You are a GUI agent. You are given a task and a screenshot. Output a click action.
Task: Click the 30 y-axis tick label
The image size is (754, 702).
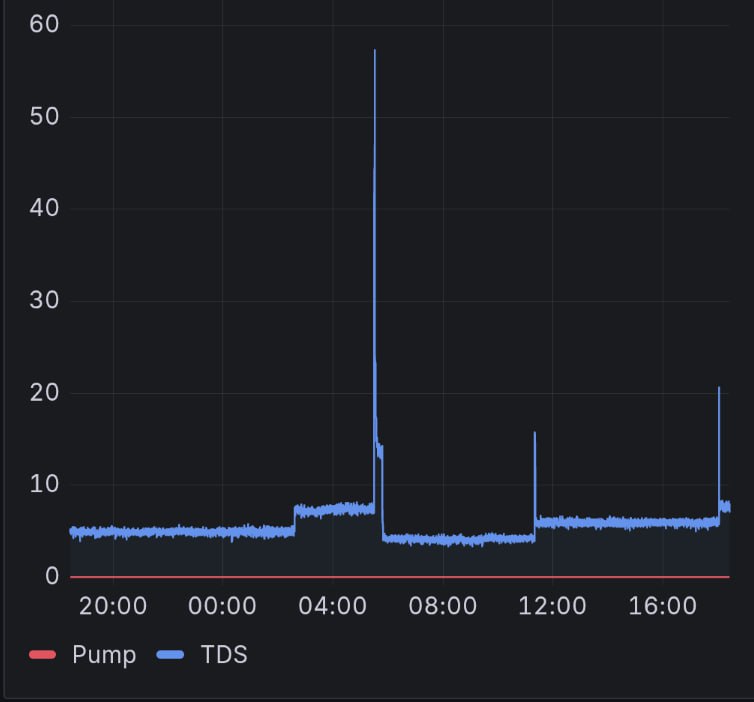coord(45,301)
